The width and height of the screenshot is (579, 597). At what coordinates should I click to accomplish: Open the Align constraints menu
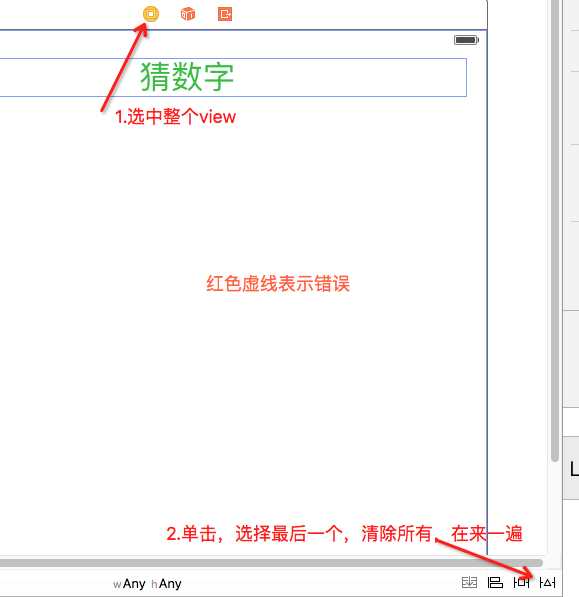point(495,582)
